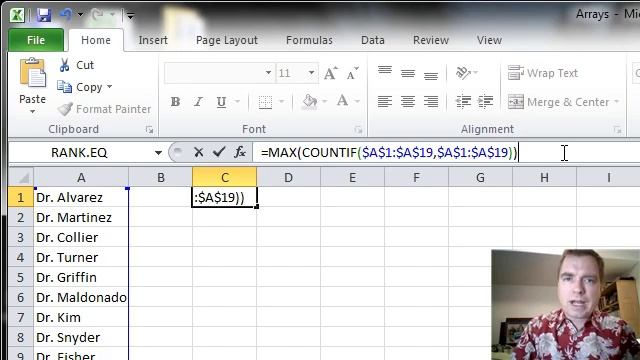The width and height of the screenshot is (640, 360).
Task: Select column H header
Action: pyautogui.click(x=544, y=178)
